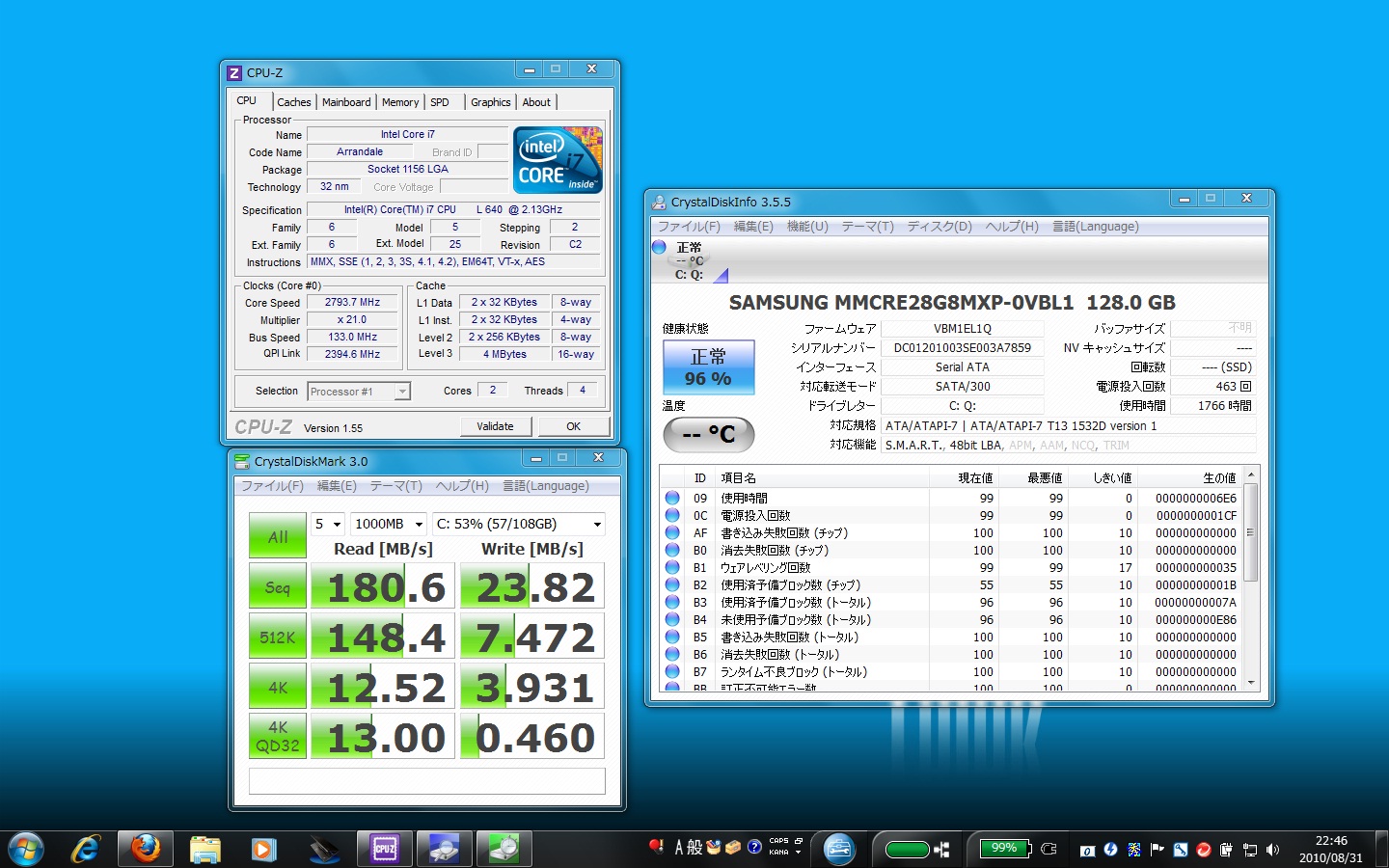Click the volume speaker tray icon

click(1272, 850)
